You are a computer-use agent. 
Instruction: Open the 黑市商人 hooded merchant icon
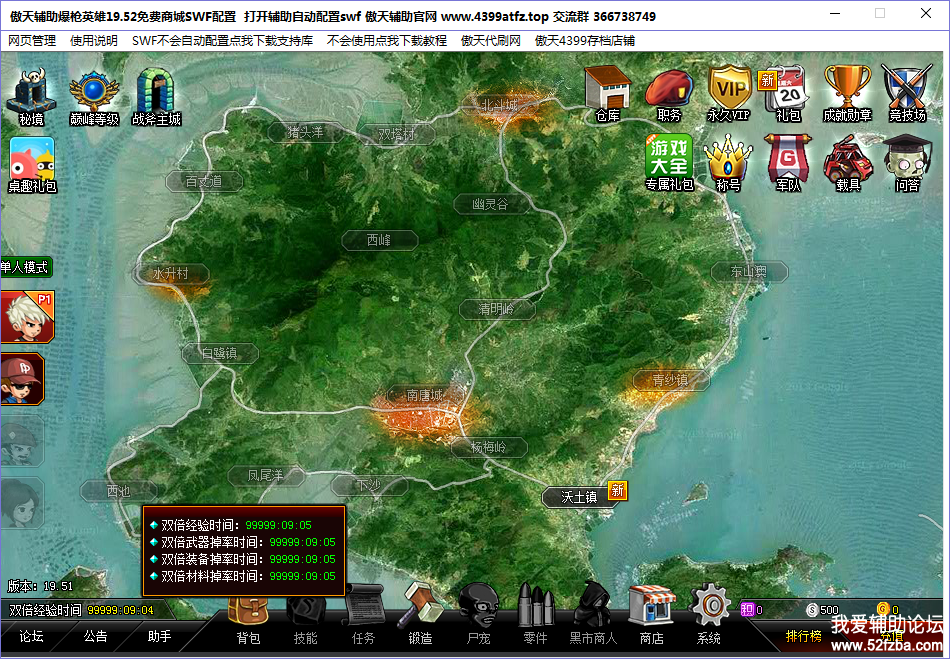coord(593,618)
